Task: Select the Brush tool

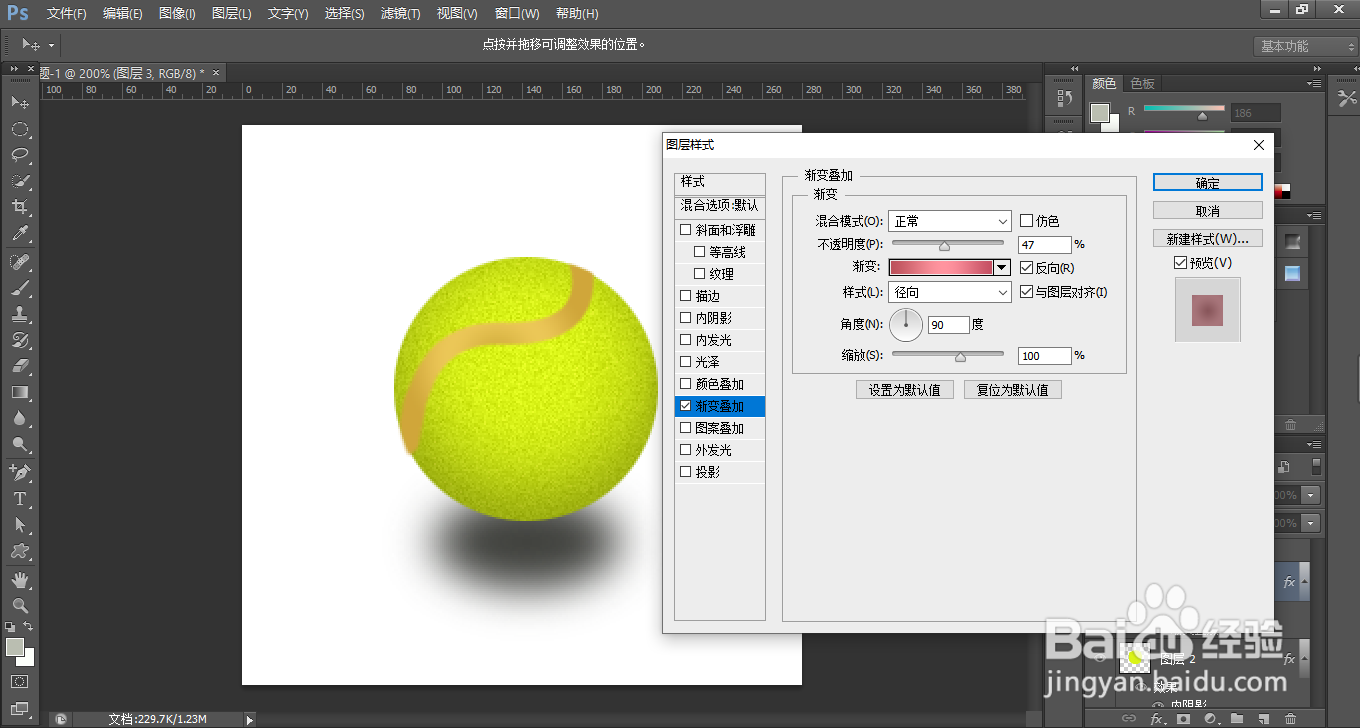Action: point(19,288)
